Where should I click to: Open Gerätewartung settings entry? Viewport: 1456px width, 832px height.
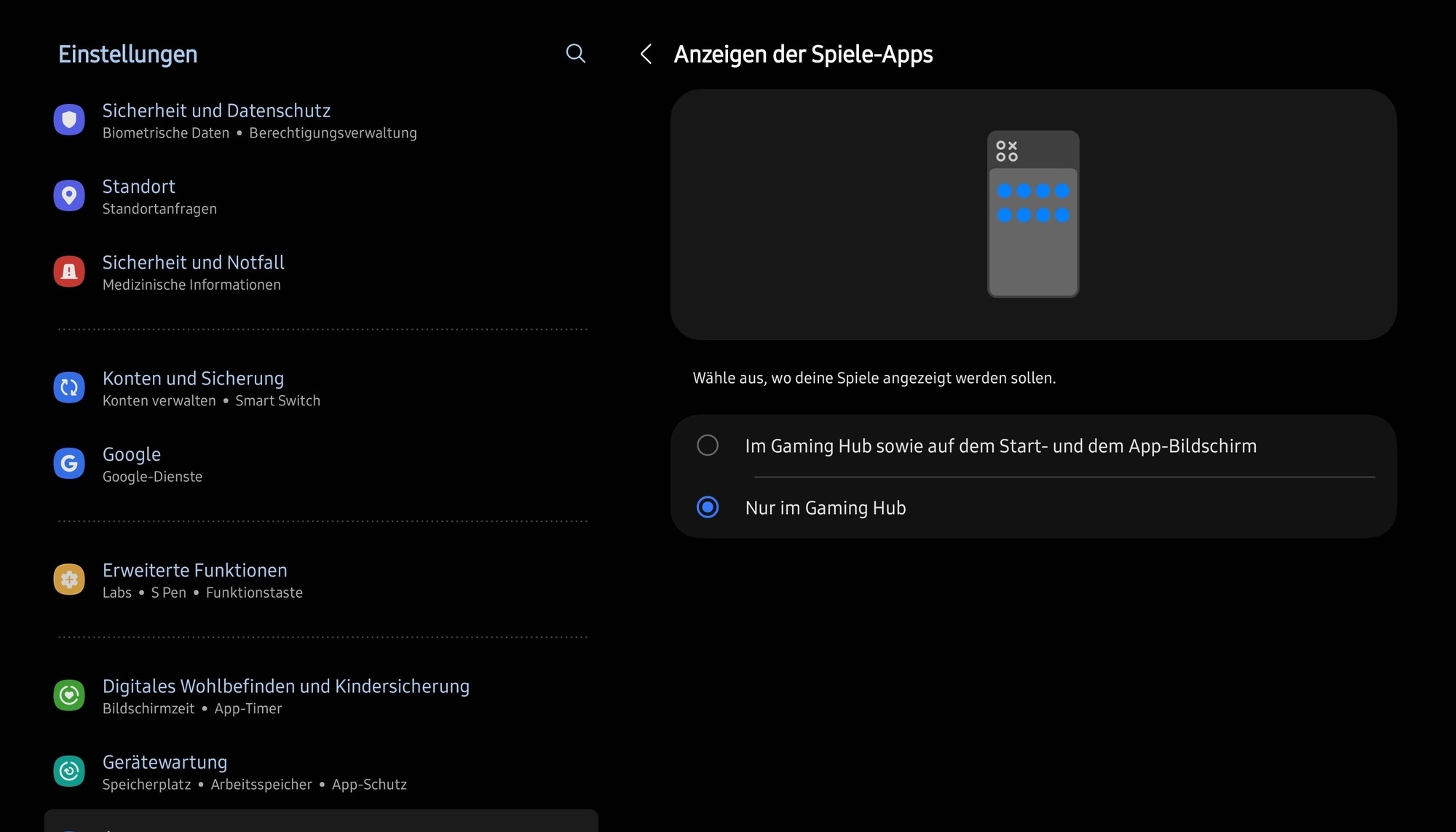(165, 762)
